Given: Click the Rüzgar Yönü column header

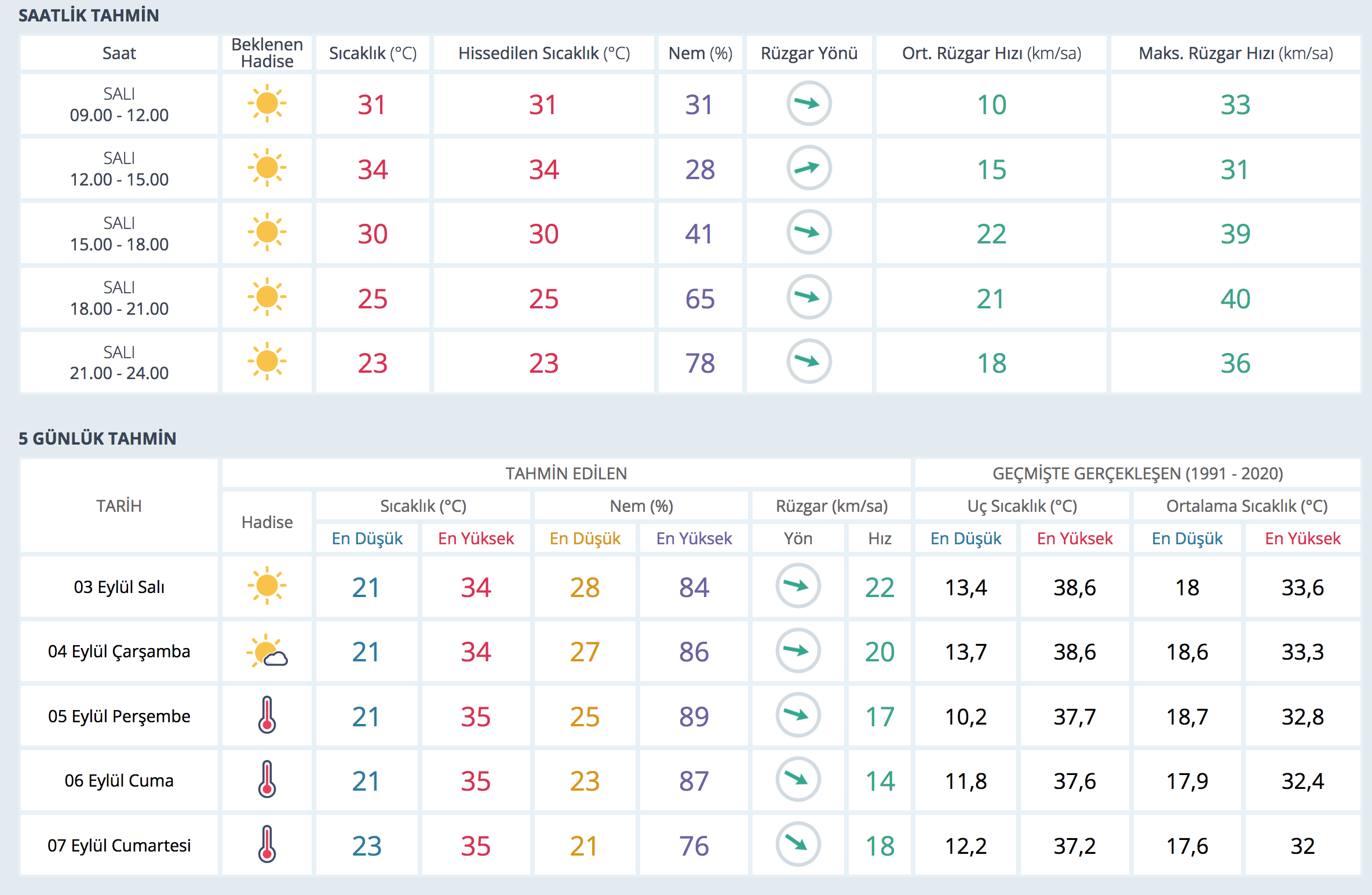Looking at the screenshot, I should [x=809, y=53].
